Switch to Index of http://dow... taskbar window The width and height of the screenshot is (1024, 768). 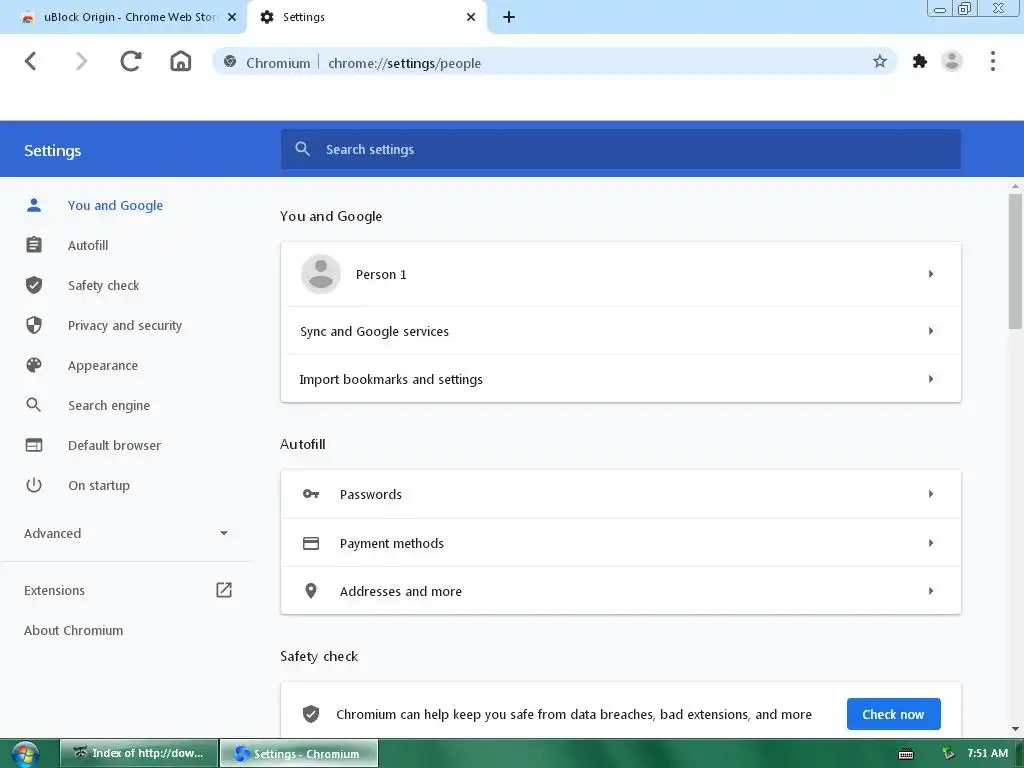tap(138, 753)
